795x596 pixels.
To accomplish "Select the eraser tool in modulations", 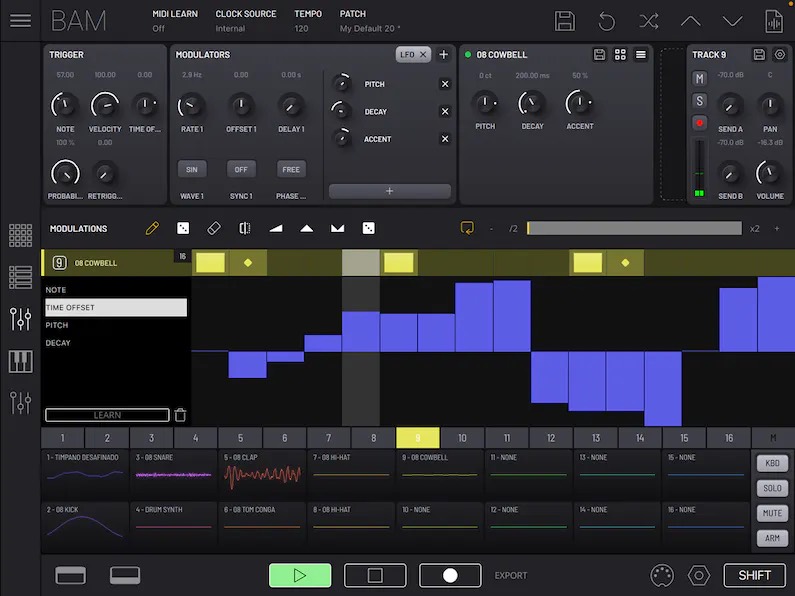I will (213, 228).
